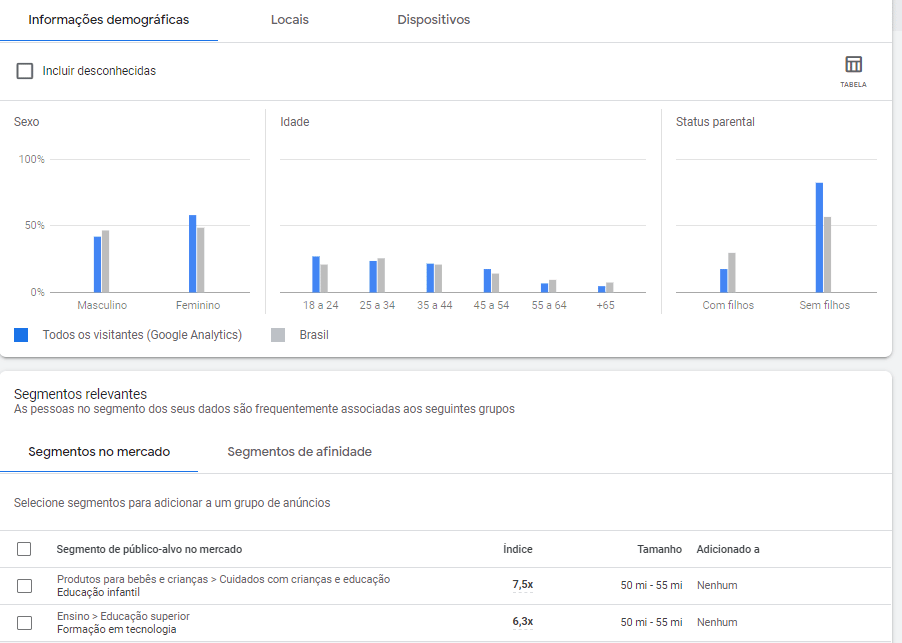Image resolution: width=902 pixels, height=643 pixels.
Task: Open the Dispositivos tab
Action: tap(433, 20)
